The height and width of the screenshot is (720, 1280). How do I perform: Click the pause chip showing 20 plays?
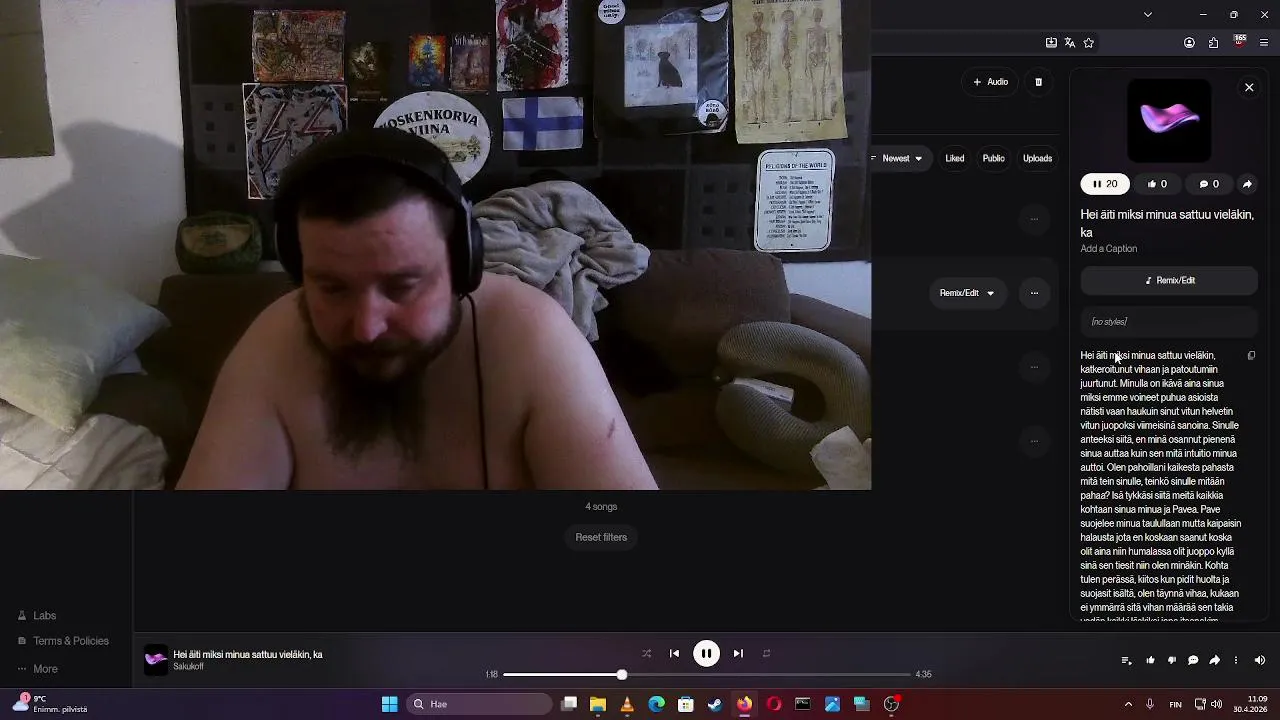click(x=1105, y=184)
